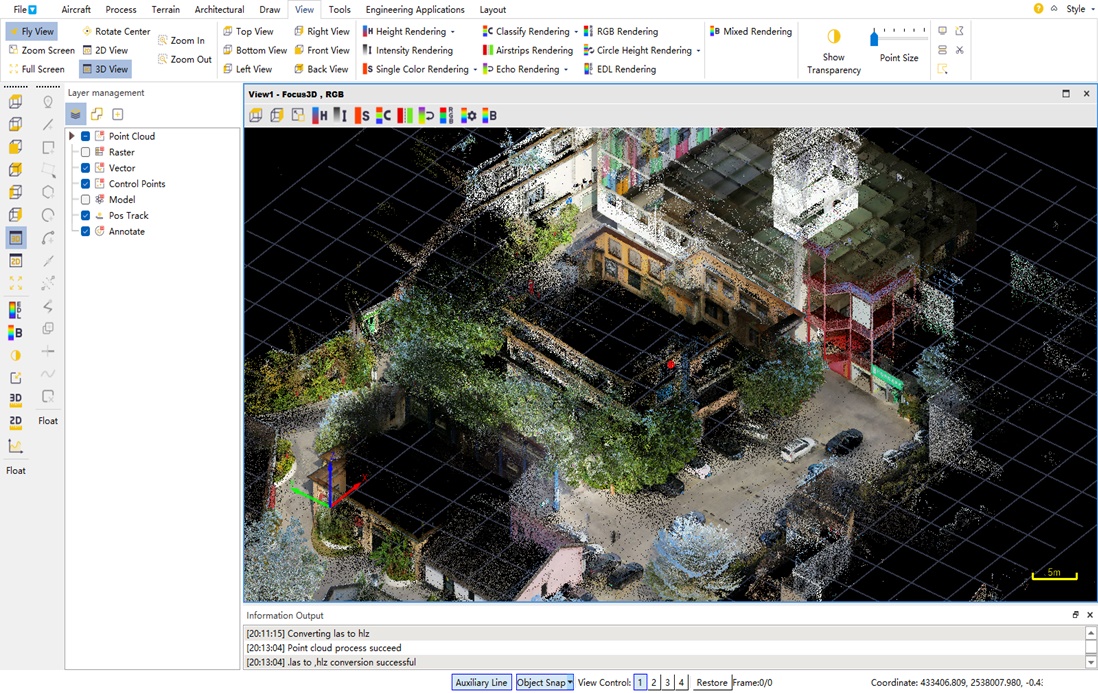Switch to Left View
The height and width of the screenshot is (693, 1098).
coord(247,69)
